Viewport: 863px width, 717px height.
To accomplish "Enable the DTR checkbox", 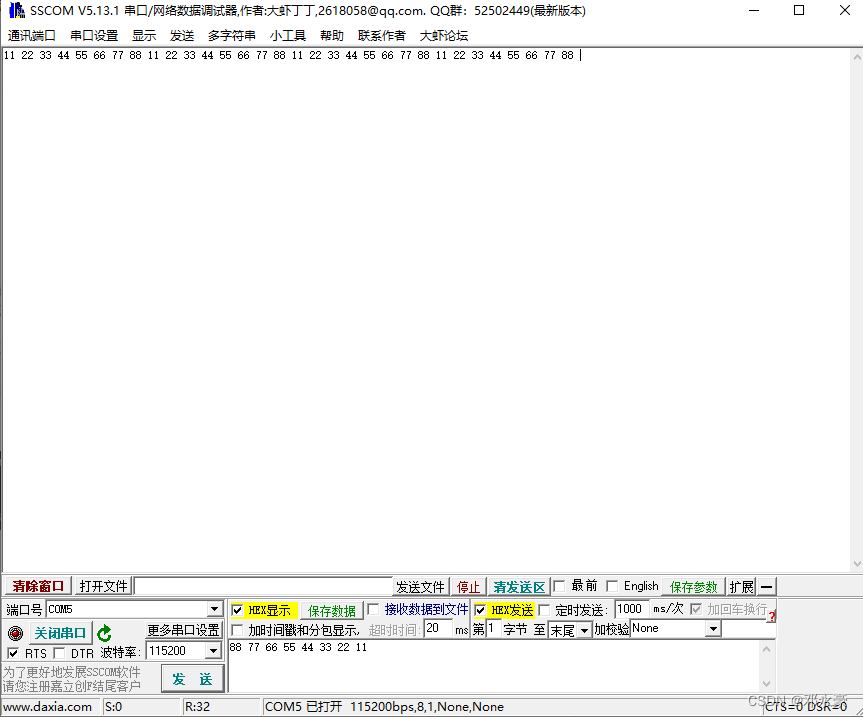I will pos(58,652).
